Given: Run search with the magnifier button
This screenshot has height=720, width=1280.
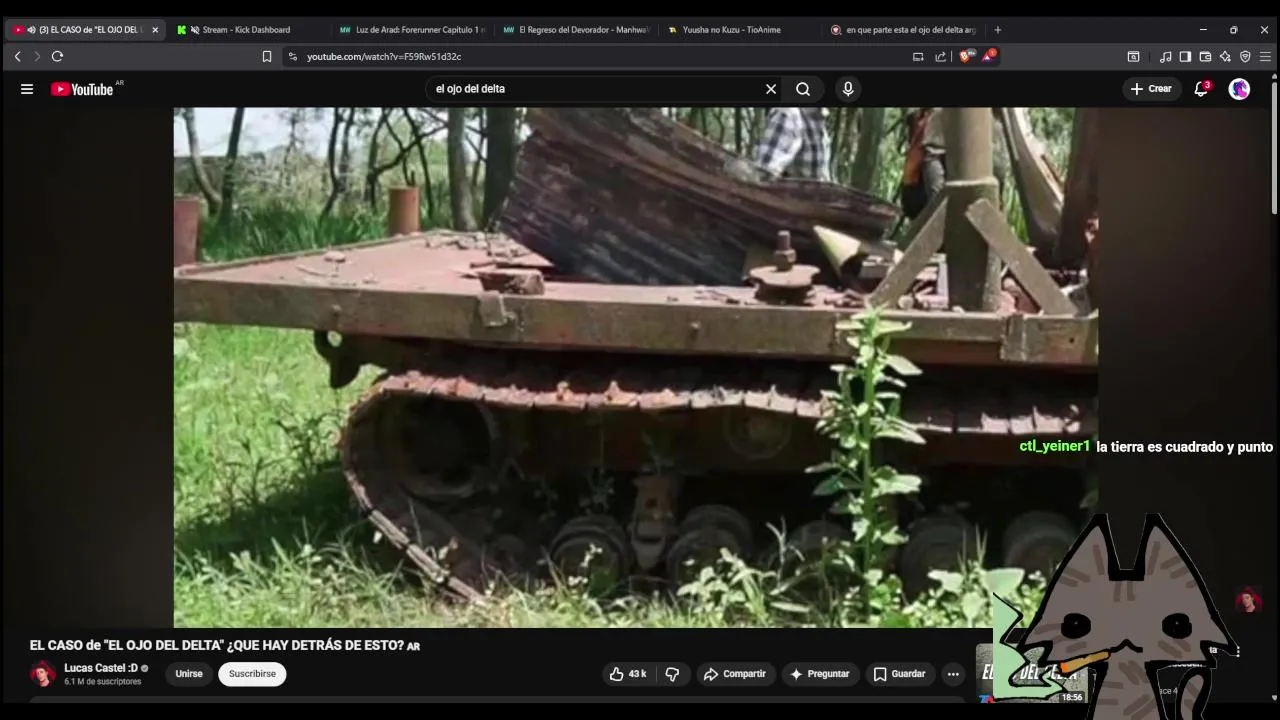Looking at the screenshot, I should (x=803, y=89).
